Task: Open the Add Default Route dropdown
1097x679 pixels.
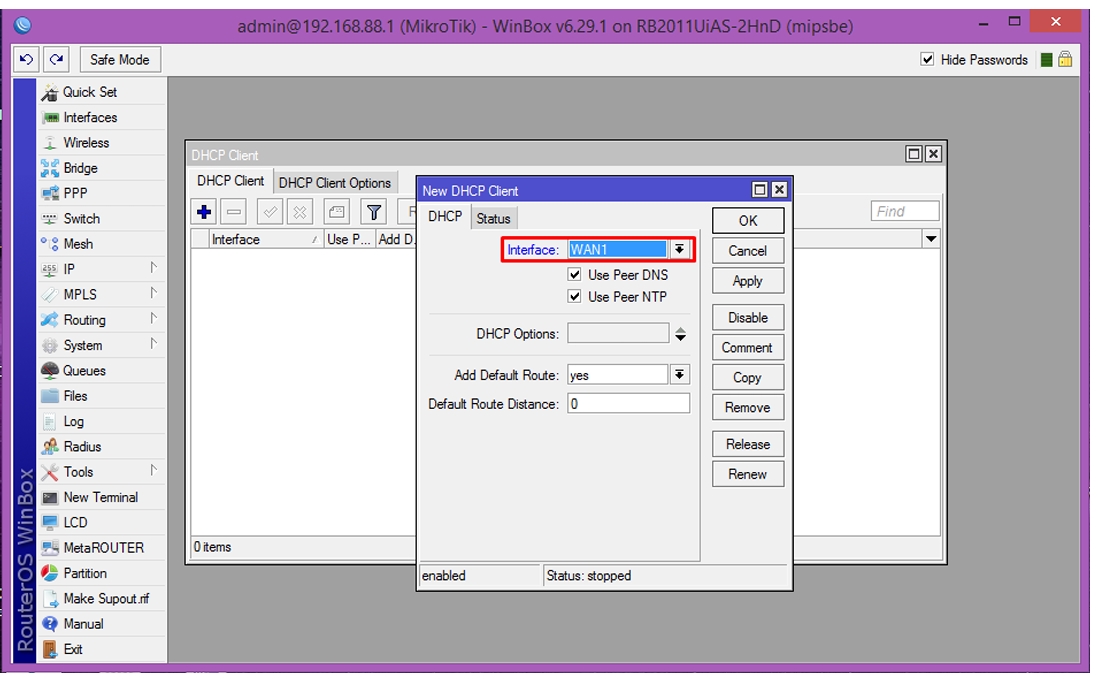Action: (679, 375)
